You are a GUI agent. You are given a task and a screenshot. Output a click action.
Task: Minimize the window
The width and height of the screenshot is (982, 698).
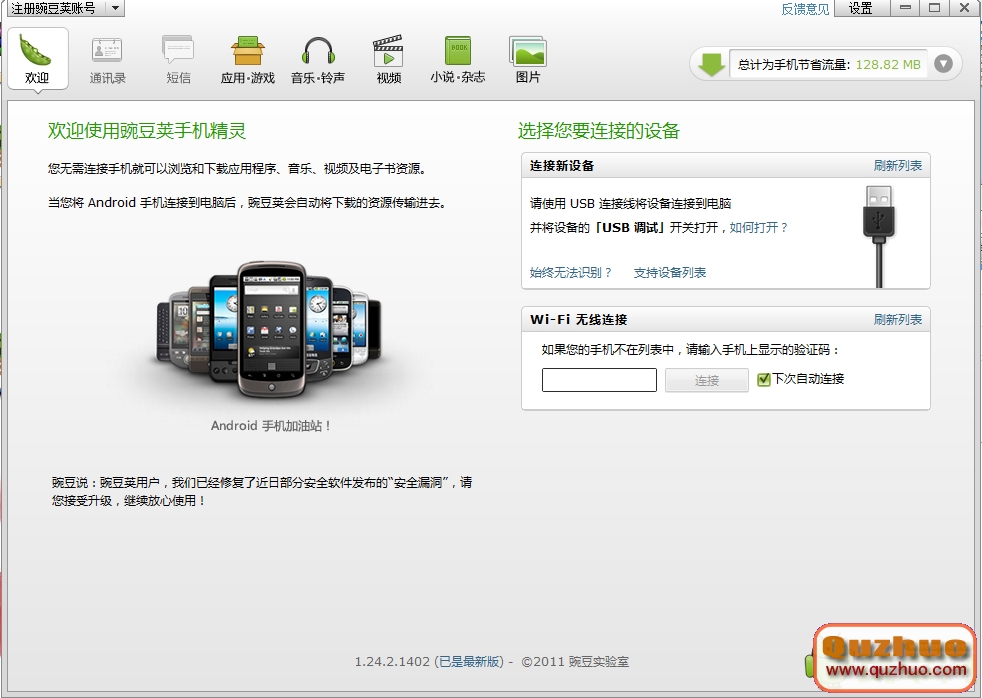point(905,8)
